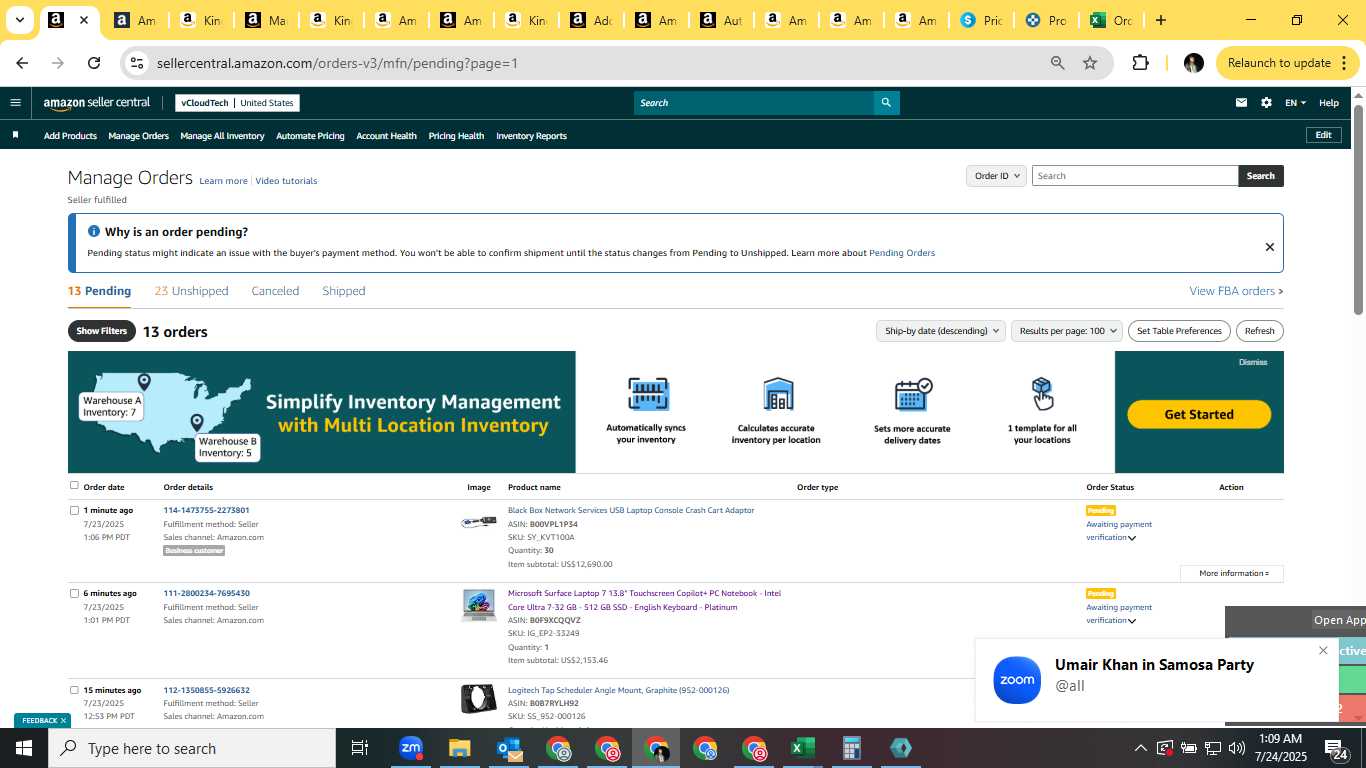Open the Manage All Inventory menu
The image size is (1366, 768).
(x=222, y=136)
